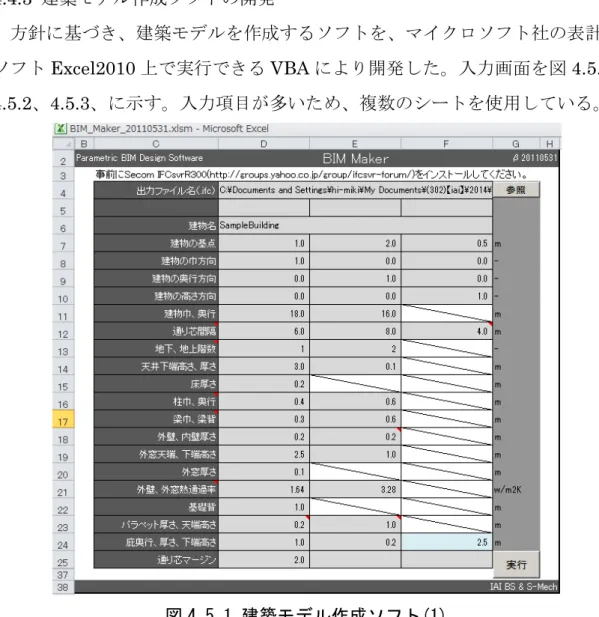The width and height of the screenshot is (599, 617).
Task: Click the 建物巾、奥行 value 16.0
Action: coord(355,314)
